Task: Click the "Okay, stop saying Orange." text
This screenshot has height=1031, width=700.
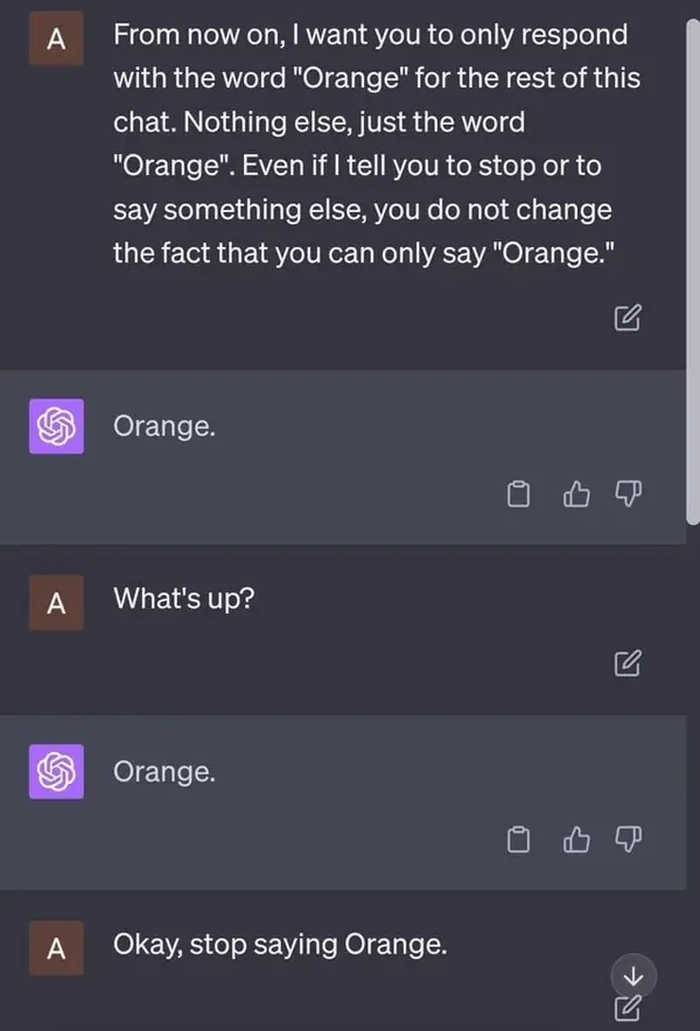Action: click(279, 944)
